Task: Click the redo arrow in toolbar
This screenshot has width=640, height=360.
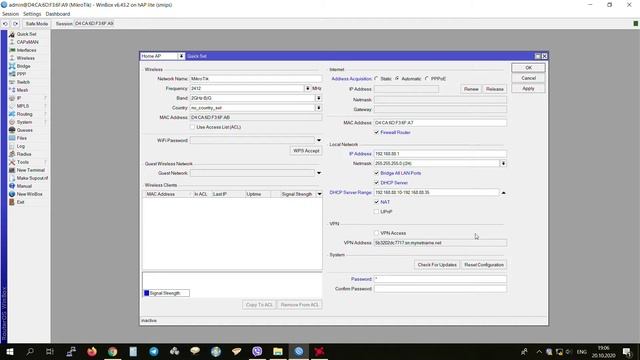Action: pos(16,24)
